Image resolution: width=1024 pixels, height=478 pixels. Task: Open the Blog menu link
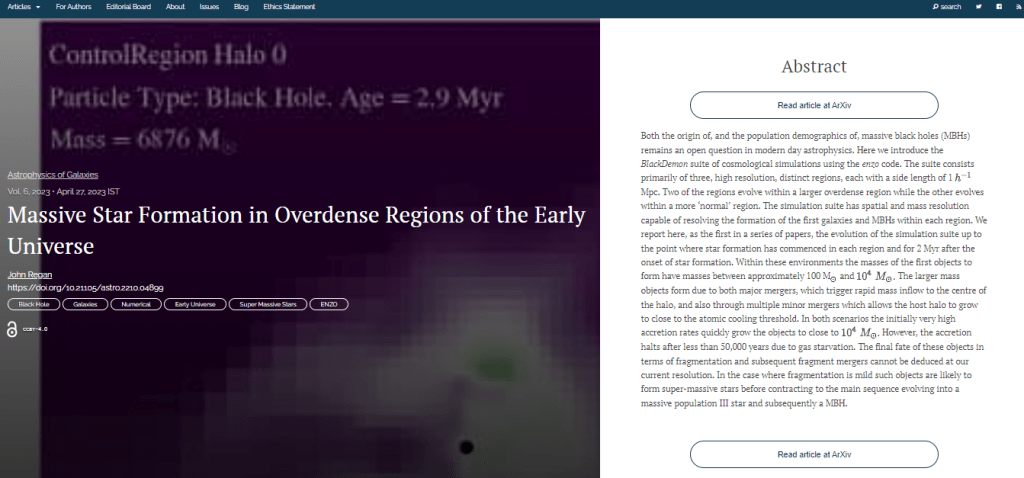click(240, 7)
